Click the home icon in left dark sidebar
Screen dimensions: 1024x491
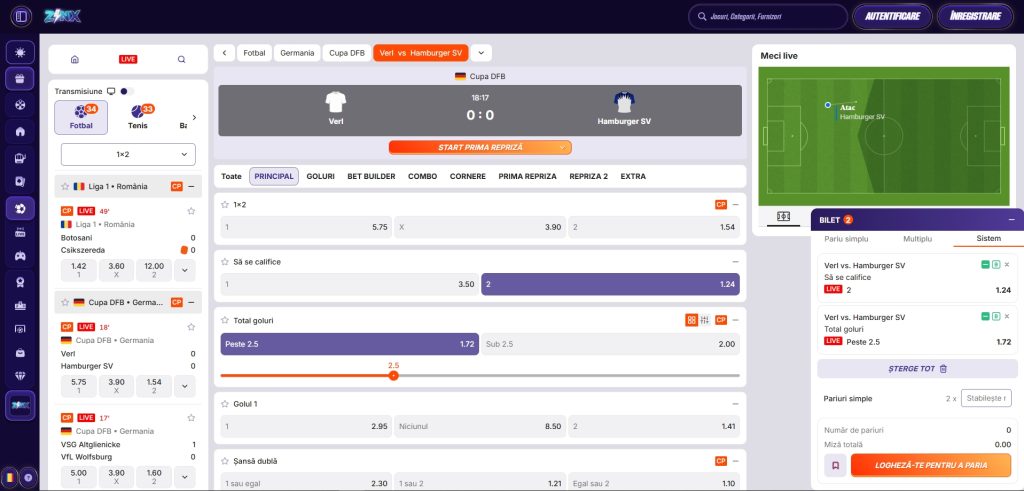click(x=20, y=131)
